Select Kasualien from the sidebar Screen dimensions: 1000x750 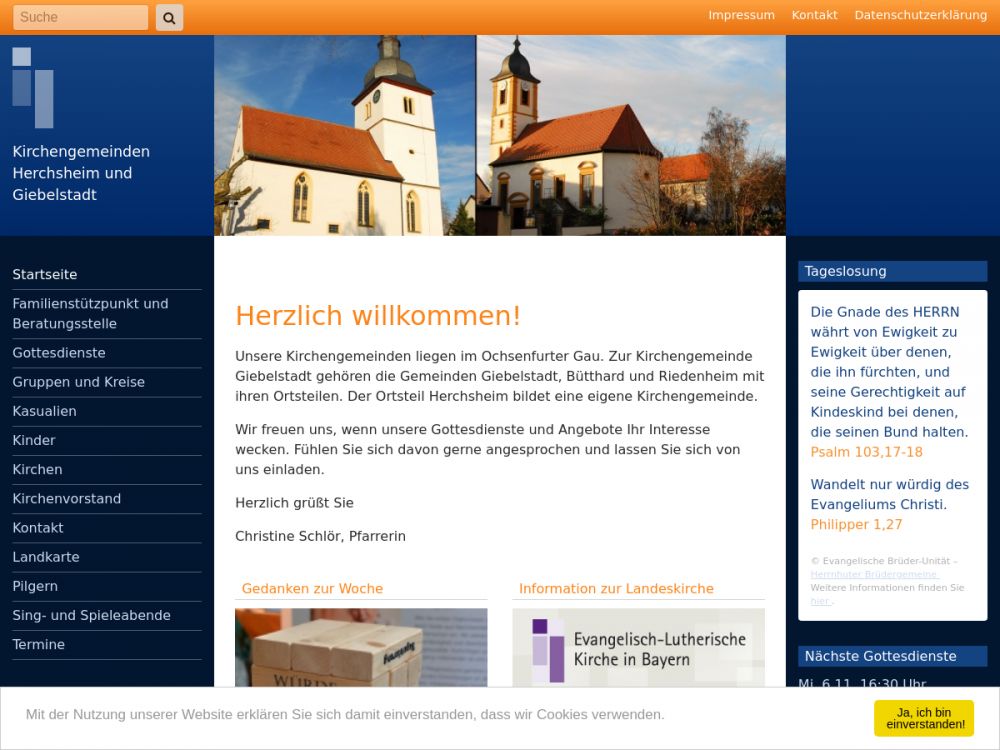[x=44, y=411]
